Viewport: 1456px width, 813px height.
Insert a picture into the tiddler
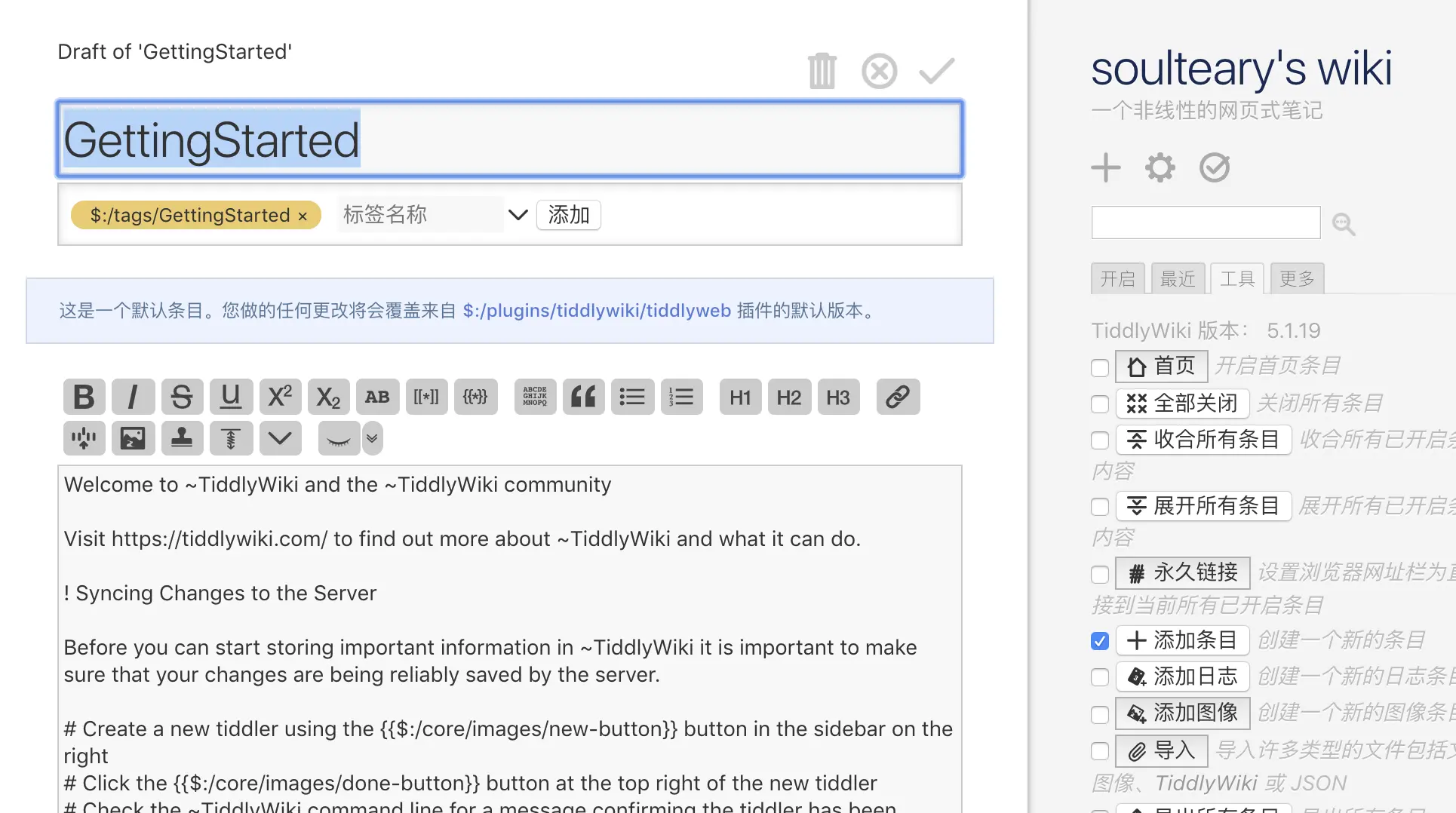click(x=133, y=437)
